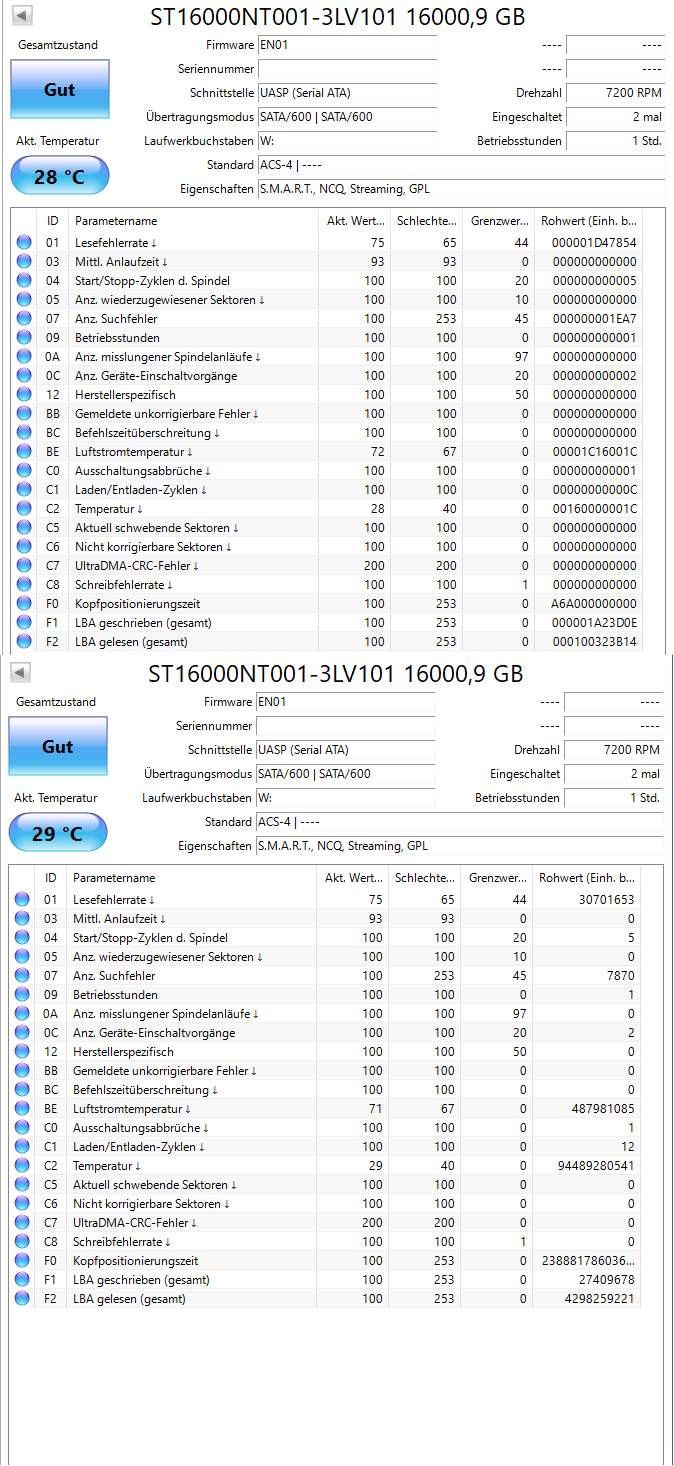Click the Akt. Wert header in the 28 °C panel
674x1466 pixels.
click(x=354, y=221)
